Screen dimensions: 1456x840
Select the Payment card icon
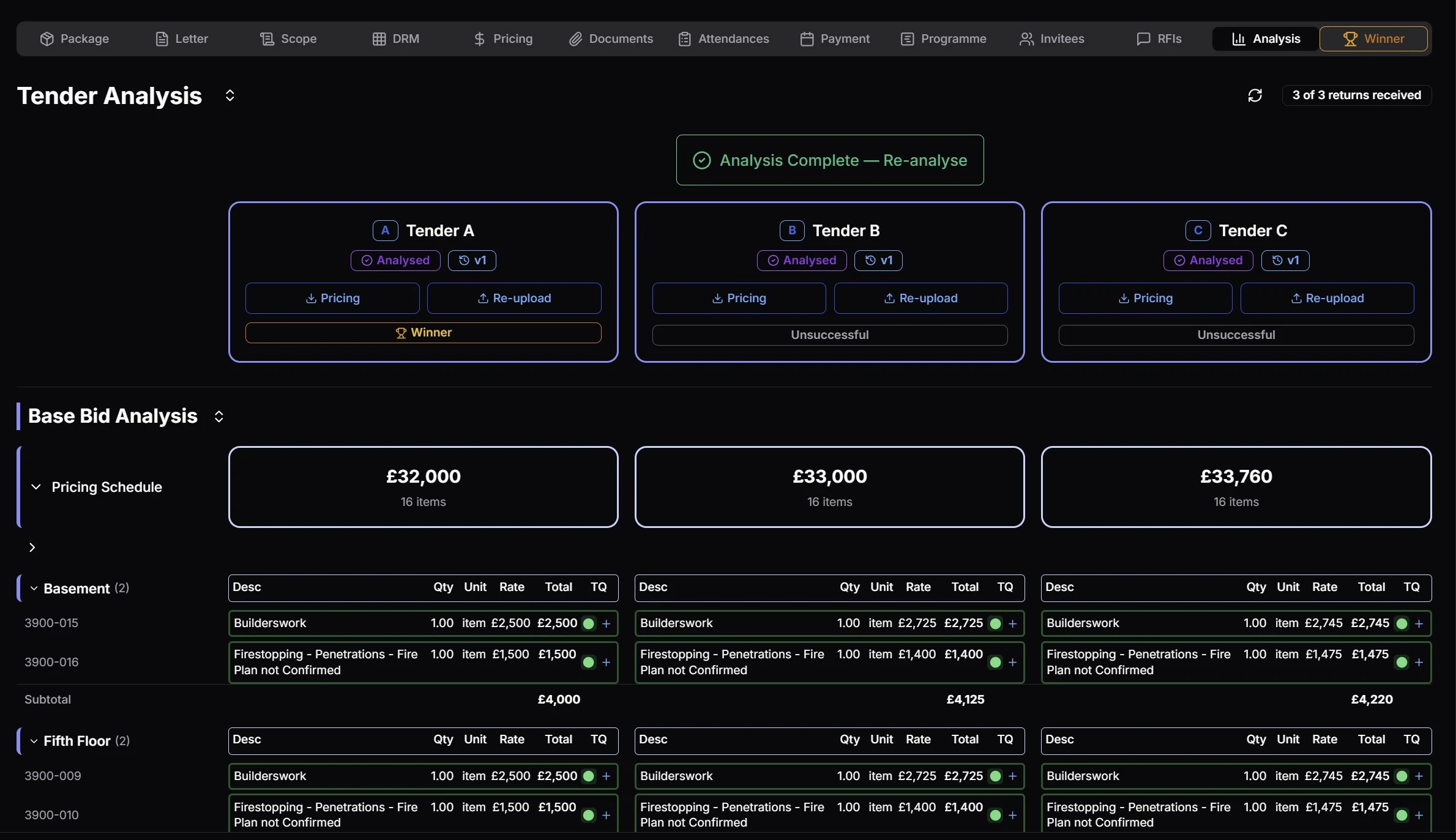coord(806,39)
